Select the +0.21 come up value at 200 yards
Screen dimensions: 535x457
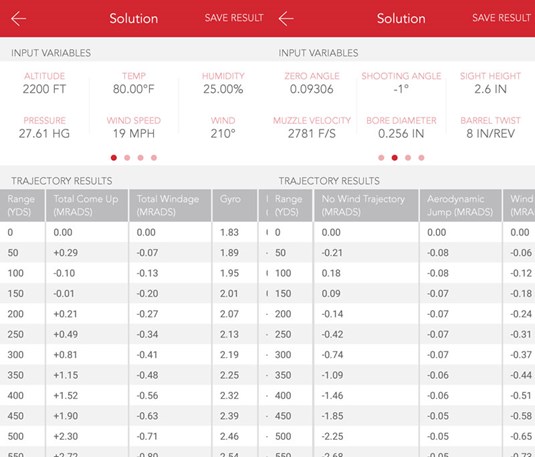click(x=65, y=314)
